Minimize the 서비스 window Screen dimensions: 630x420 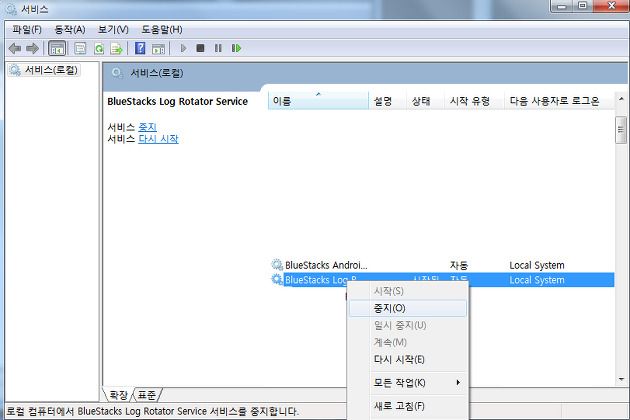tap(562, 6)
